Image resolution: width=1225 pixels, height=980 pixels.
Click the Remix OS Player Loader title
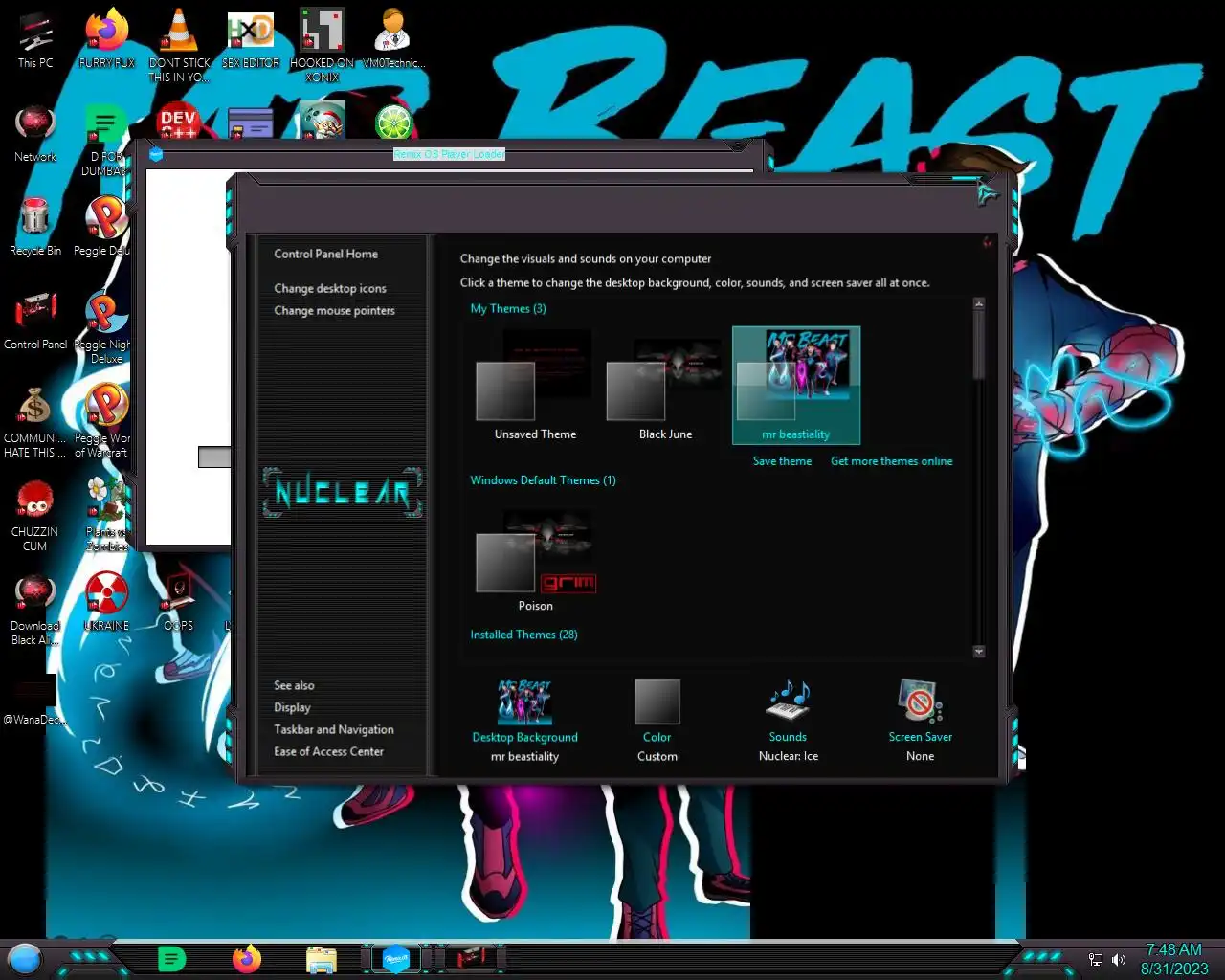coord(449,154)
